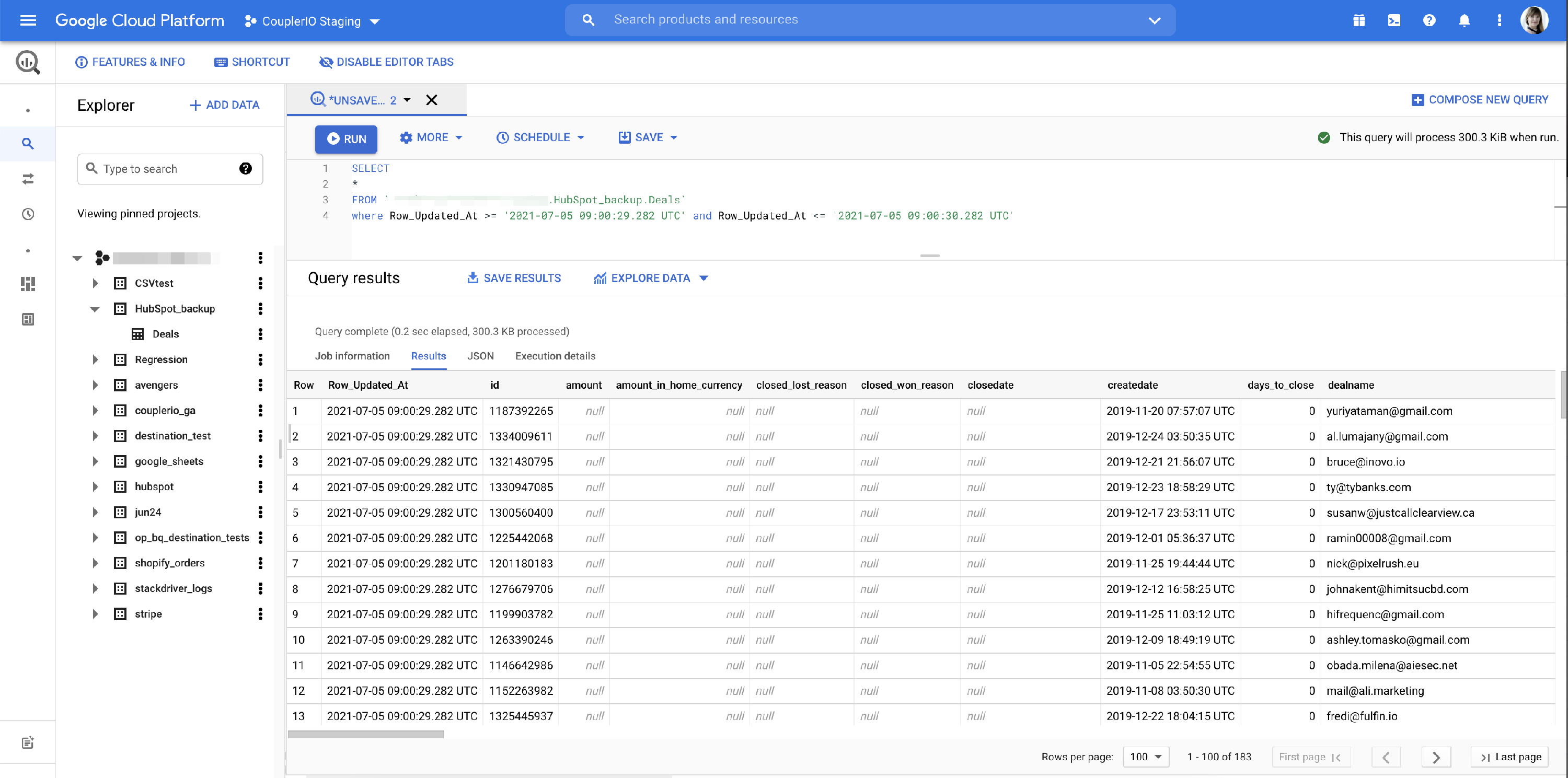Switch to the Results tab
1568x778 pixels.
tap(429, 356)
